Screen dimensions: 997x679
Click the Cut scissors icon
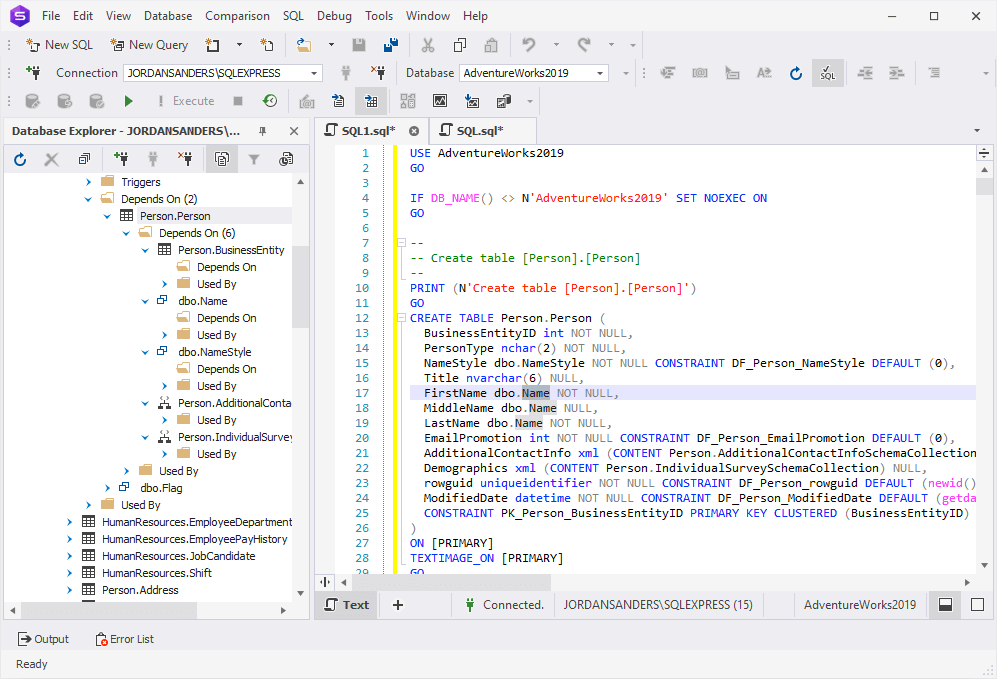(x=428, y=45)
